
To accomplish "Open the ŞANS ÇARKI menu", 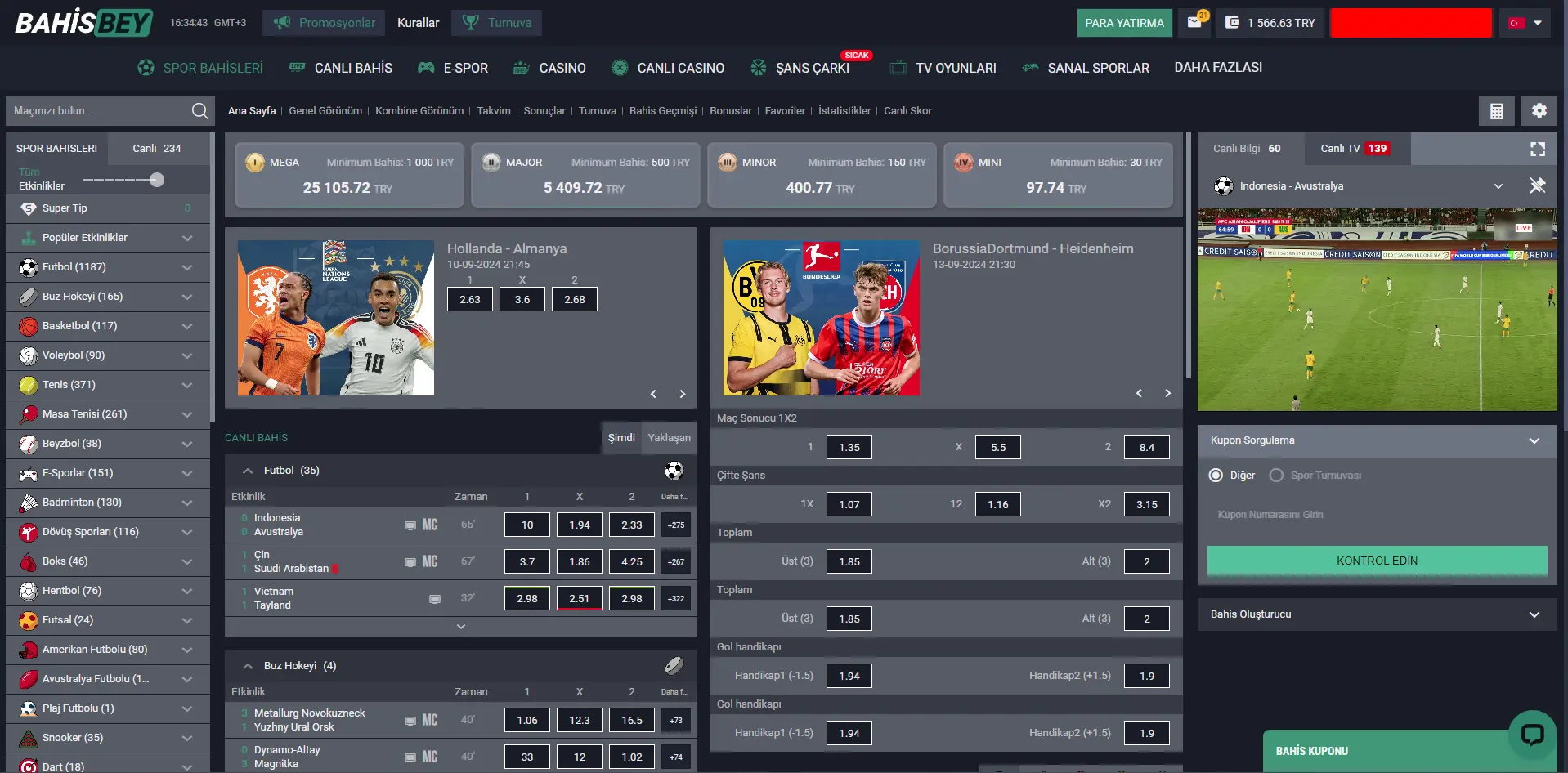I will (x=800, y=68).
